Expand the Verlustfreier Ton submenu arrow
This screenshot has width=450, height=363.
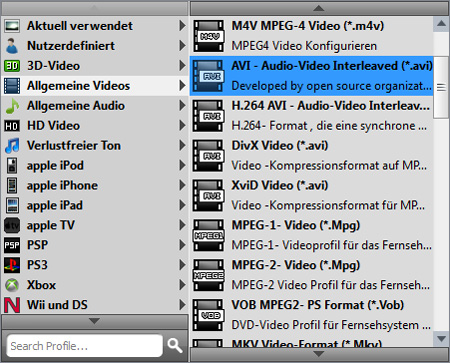click(x=182, y=145)
